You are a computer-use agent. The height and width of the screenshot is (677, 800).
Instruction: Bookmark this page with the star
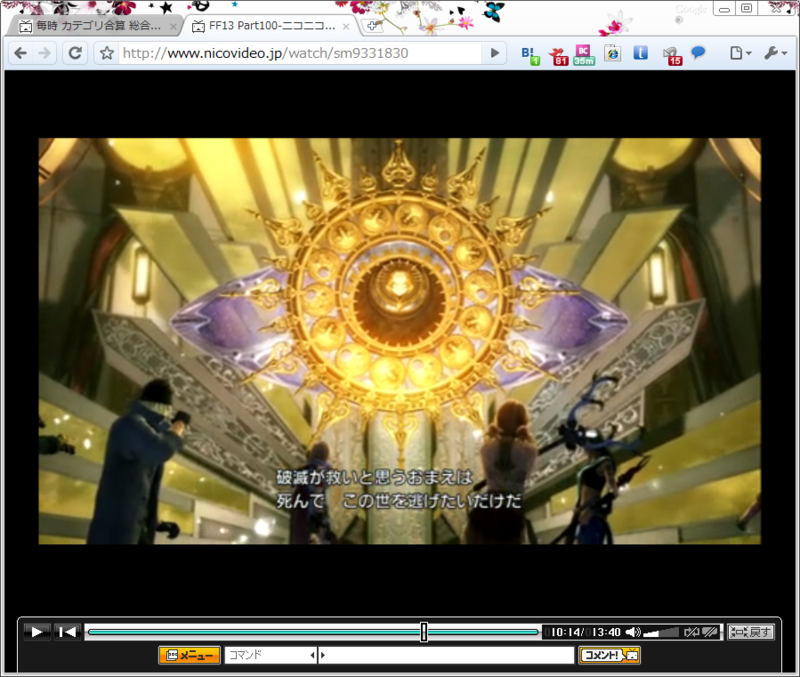tap(107, 53)
